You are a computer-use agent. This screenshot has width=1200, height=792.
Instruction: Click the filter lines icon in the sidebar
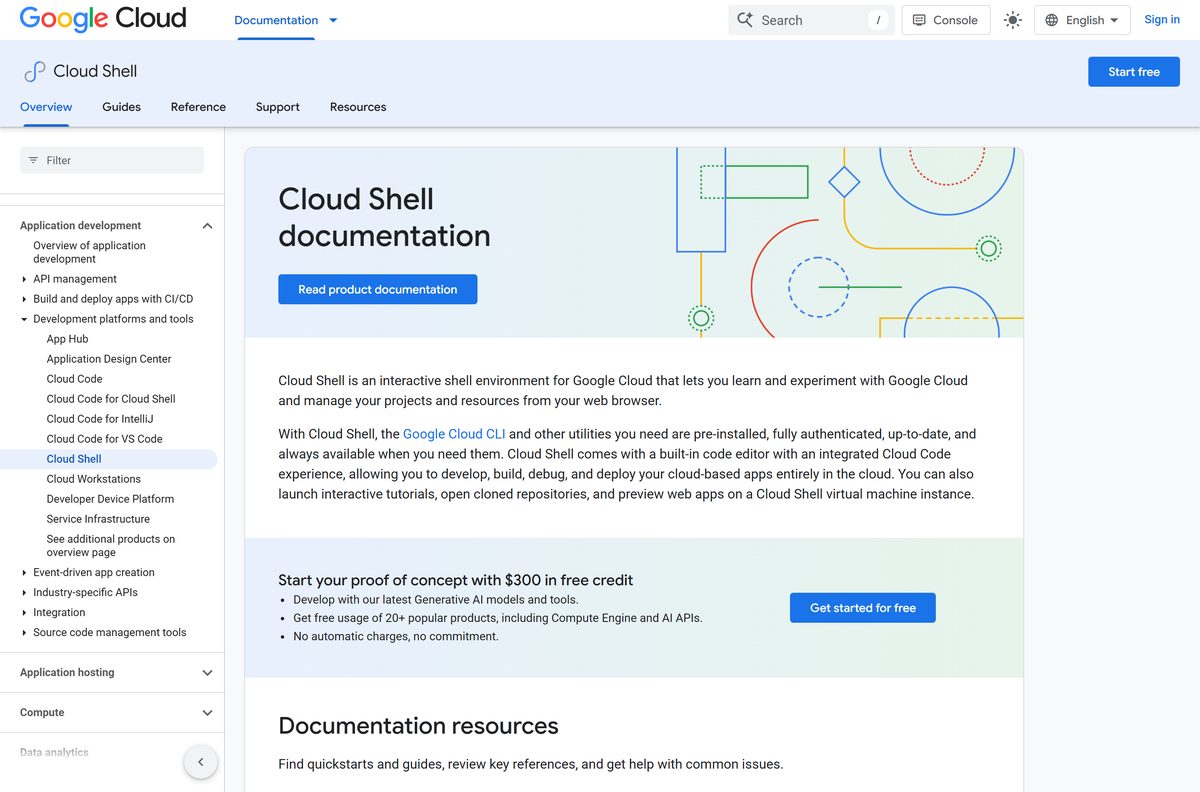point(33,160)
